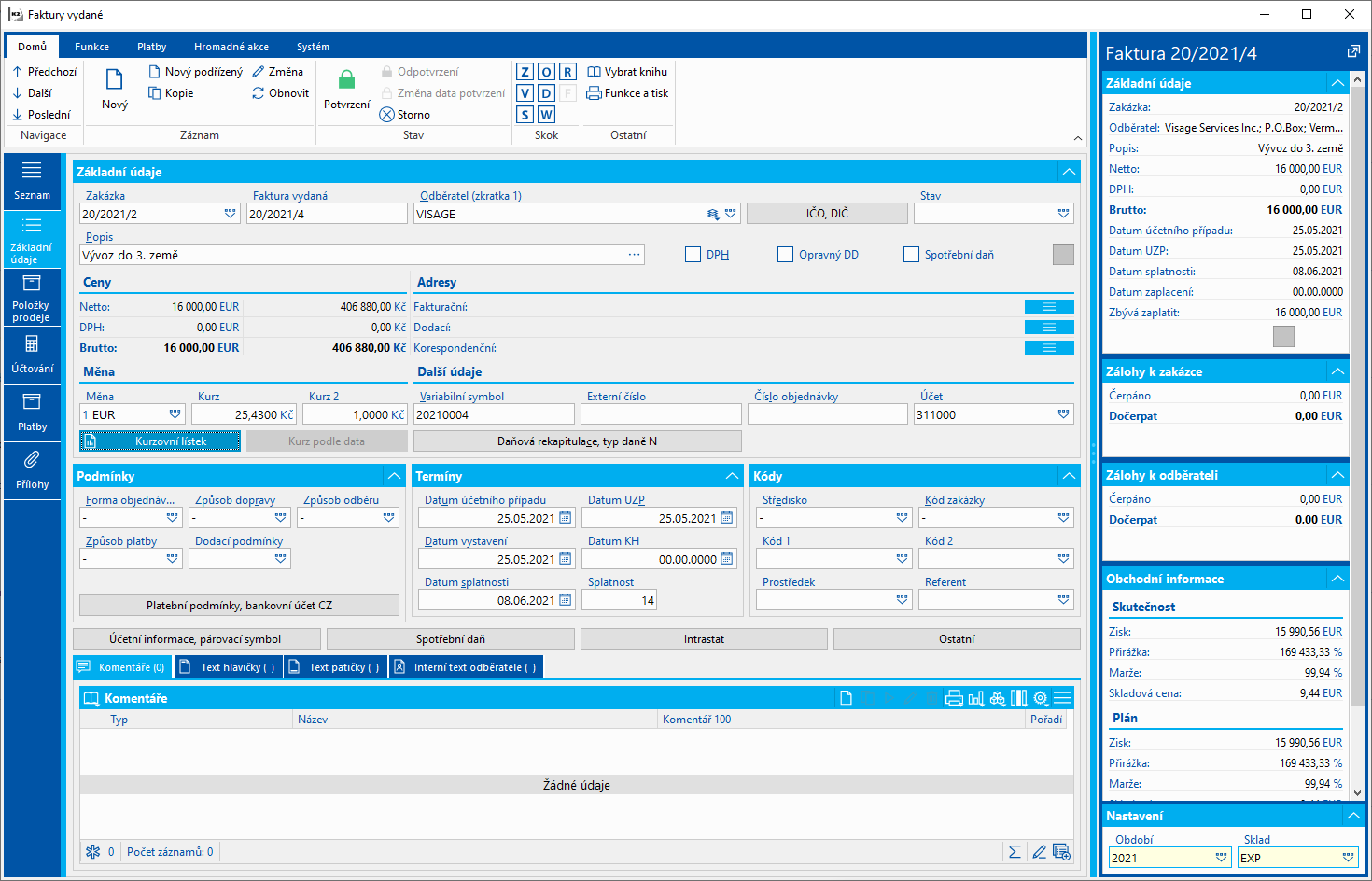This screenshot has height=881, width=1372.
Task: Click the gray color swatch beside Spotřební daň
Action: tap(1063, 255)
